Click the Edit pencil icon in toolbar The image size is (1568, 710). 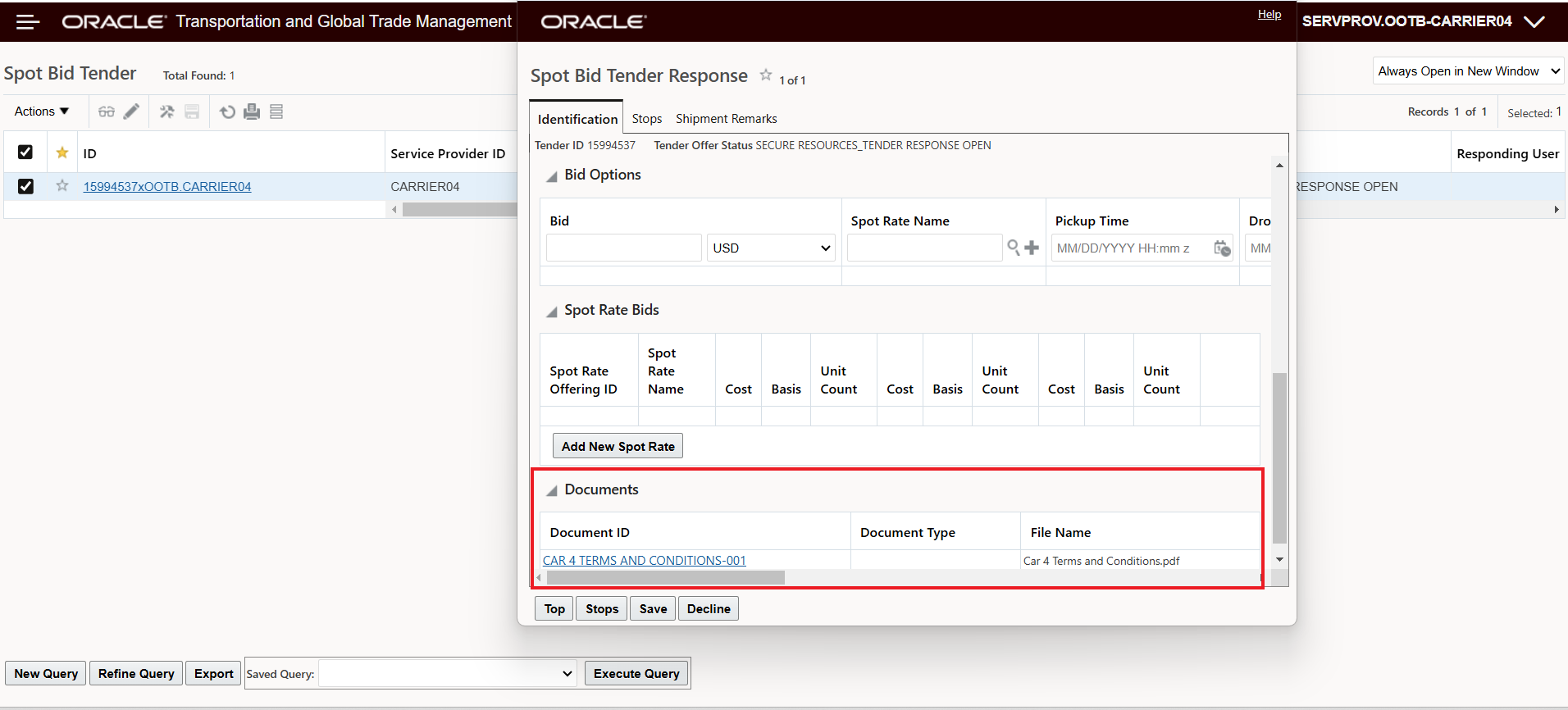pos(131,112)
